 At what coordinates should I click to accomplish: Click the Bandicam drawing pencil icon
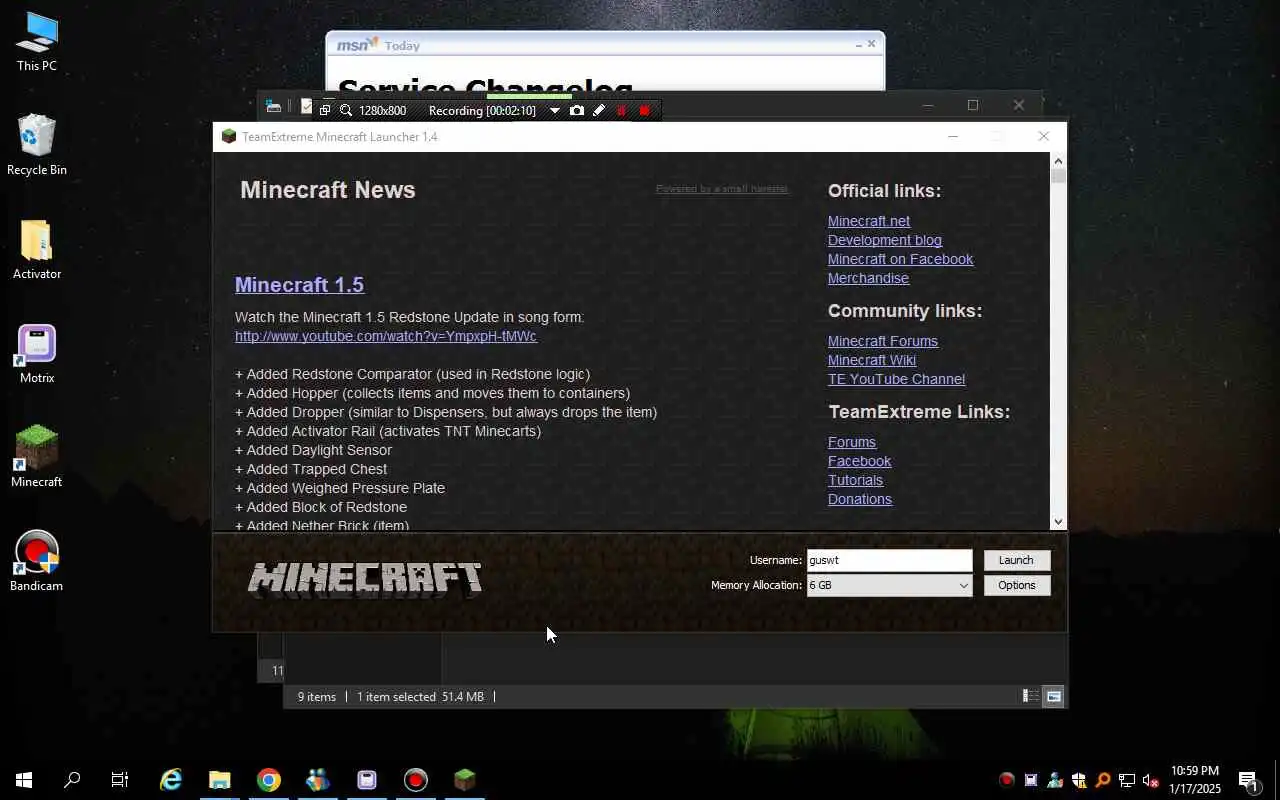pos(599,110)
